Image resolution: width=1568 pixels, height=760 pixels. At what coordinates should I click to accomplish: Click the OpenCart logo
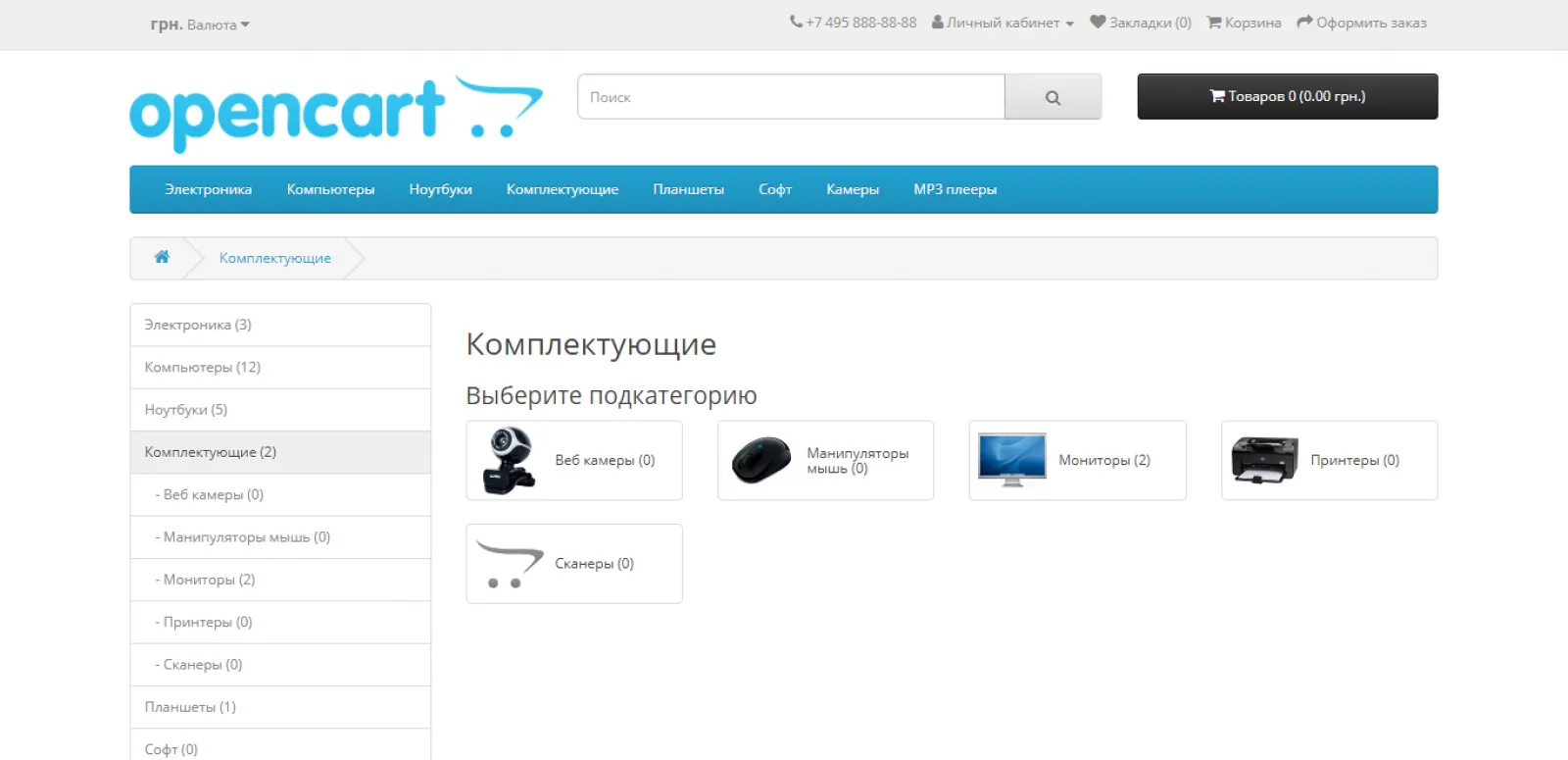336,114
